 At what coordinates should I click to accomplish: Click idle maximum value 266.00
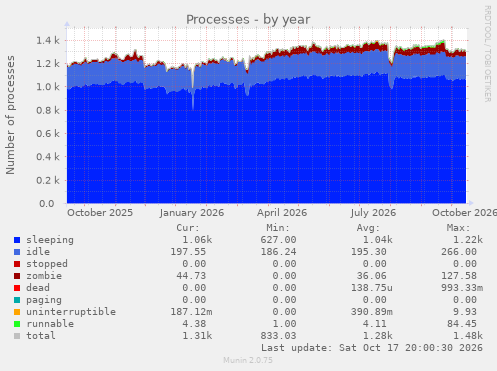[459, 252]
